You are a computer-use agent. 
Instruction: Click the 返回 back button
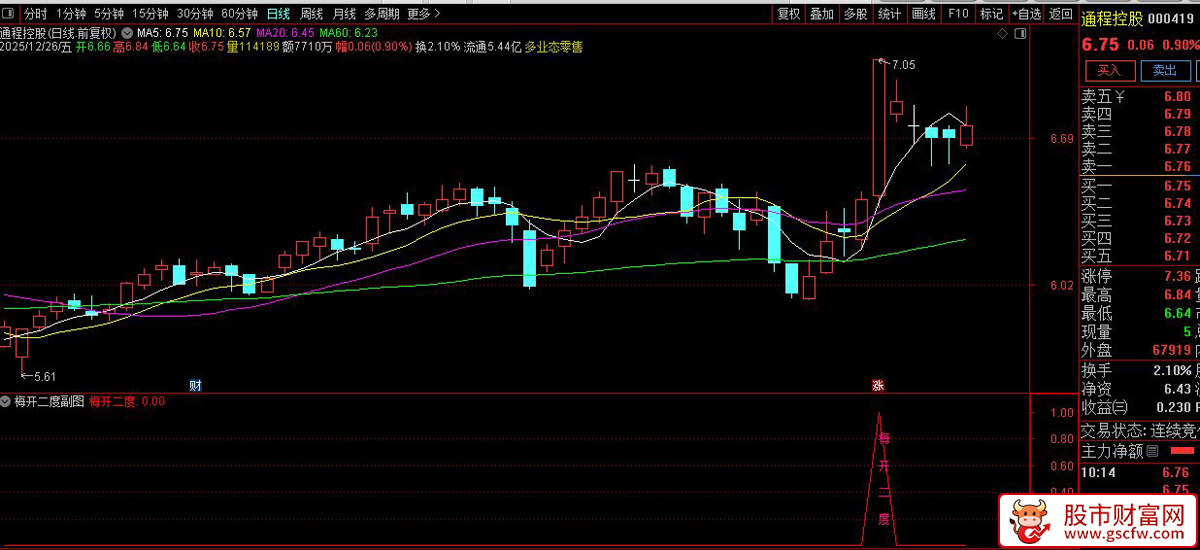point(1061,14)
